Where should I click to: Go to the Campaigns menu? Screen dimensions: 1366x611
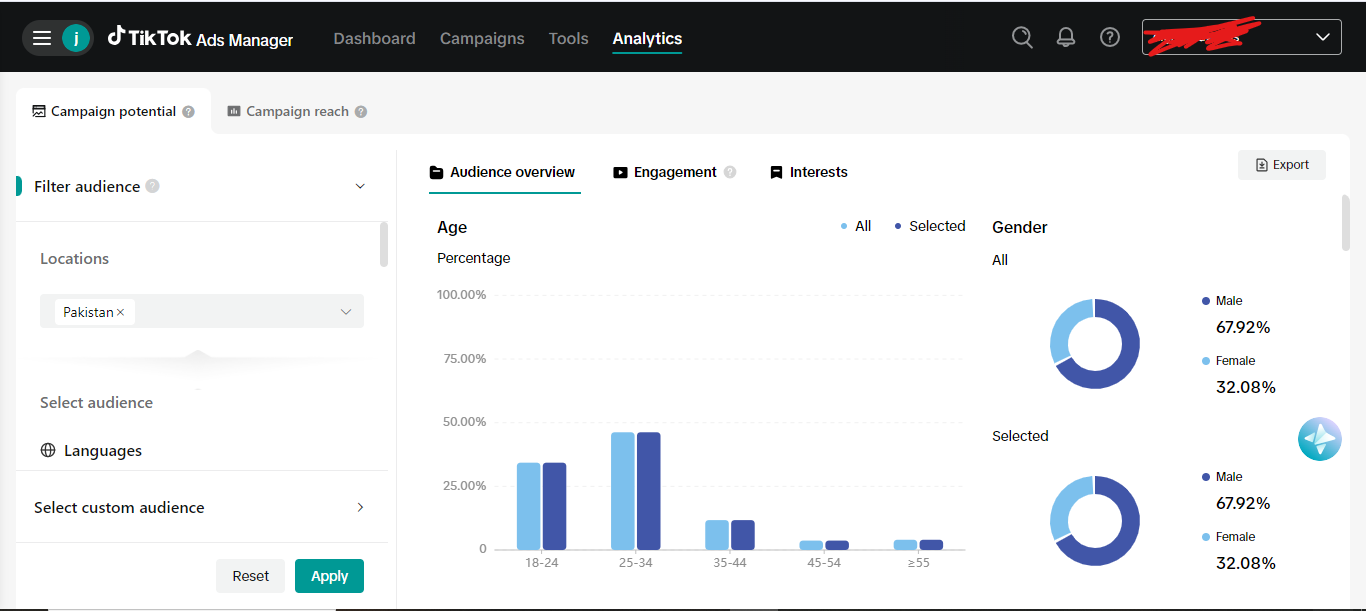point(482,38)
